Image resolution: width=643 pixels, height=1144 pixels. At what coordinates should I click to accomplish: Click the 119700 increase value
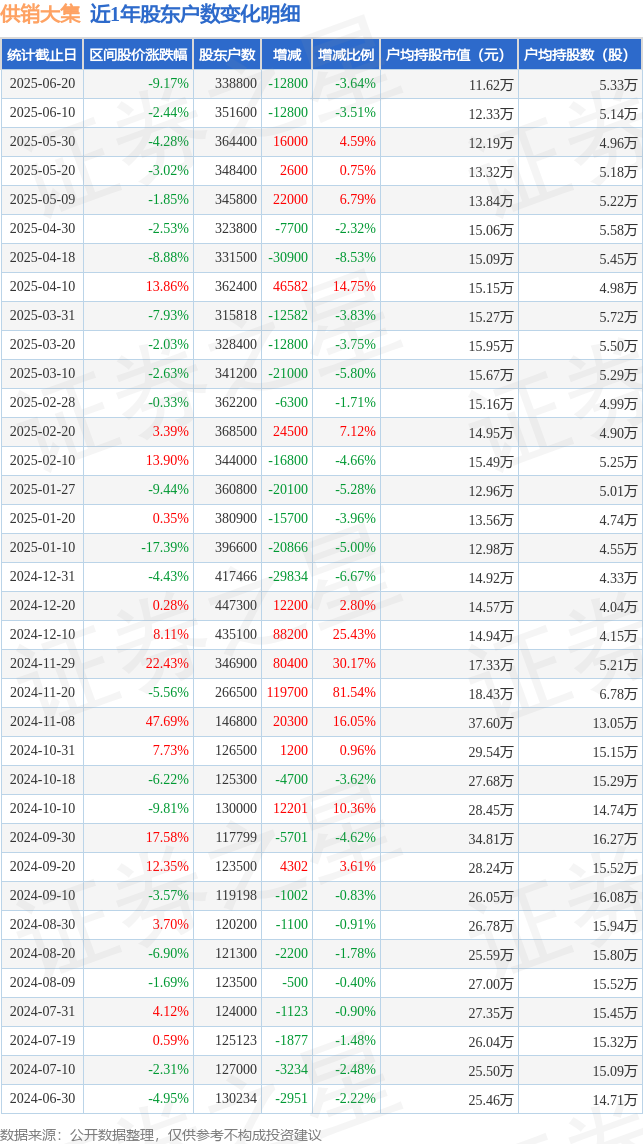pos(288,692)
